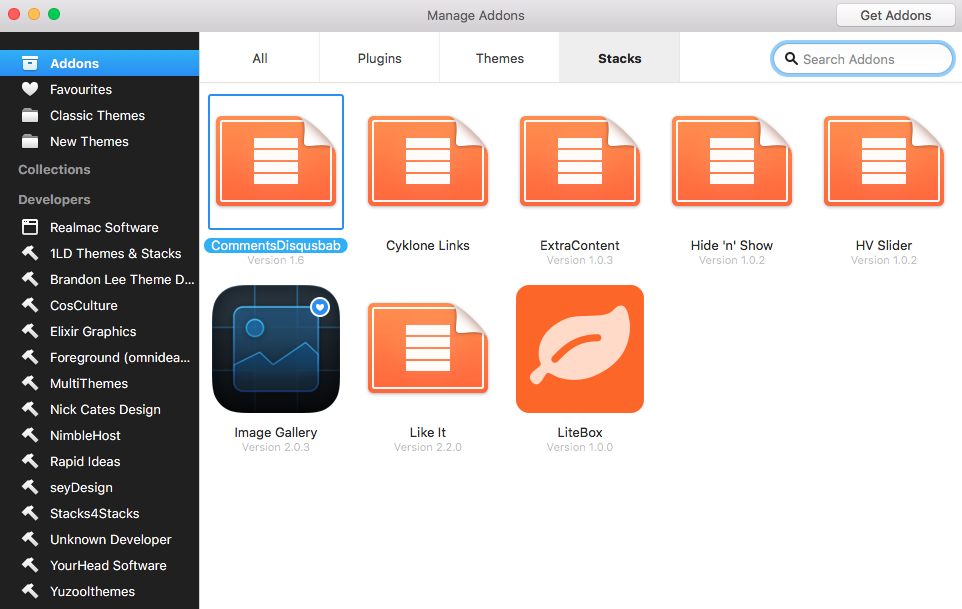The width and height of the screenshot is (962, 609).
Task: Click hammer icon beside Brandon Lee Theme
Action: click(x=29, y=279)
